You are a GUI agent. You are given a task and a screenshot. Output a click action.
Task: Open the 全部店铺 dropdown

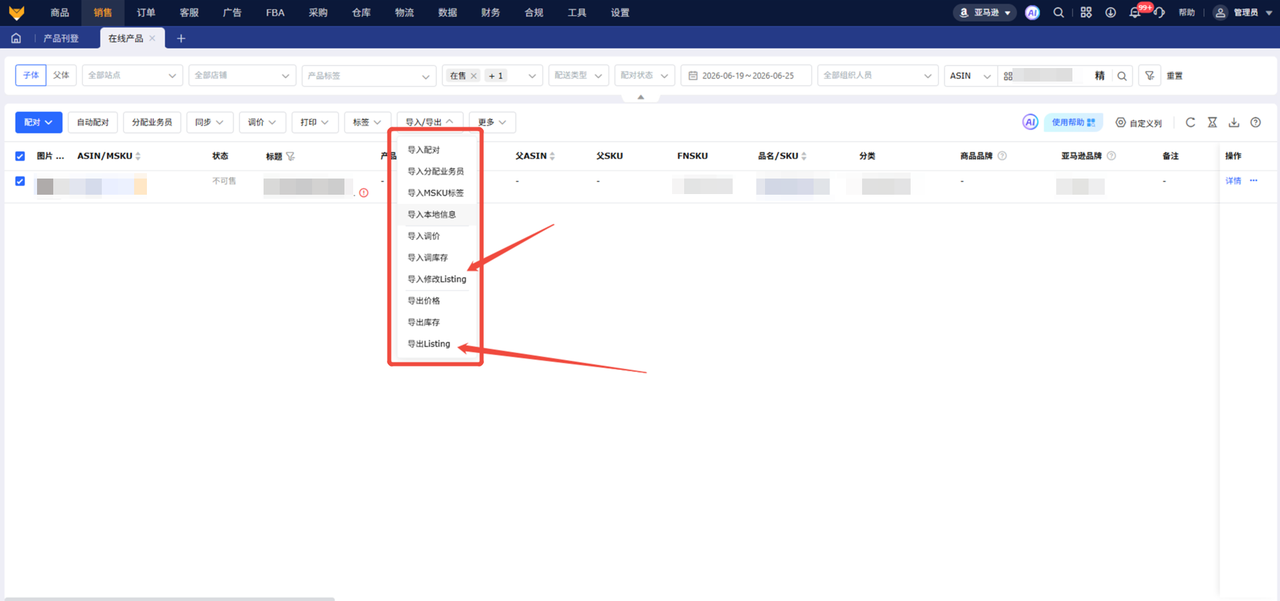tap(241, 76)
